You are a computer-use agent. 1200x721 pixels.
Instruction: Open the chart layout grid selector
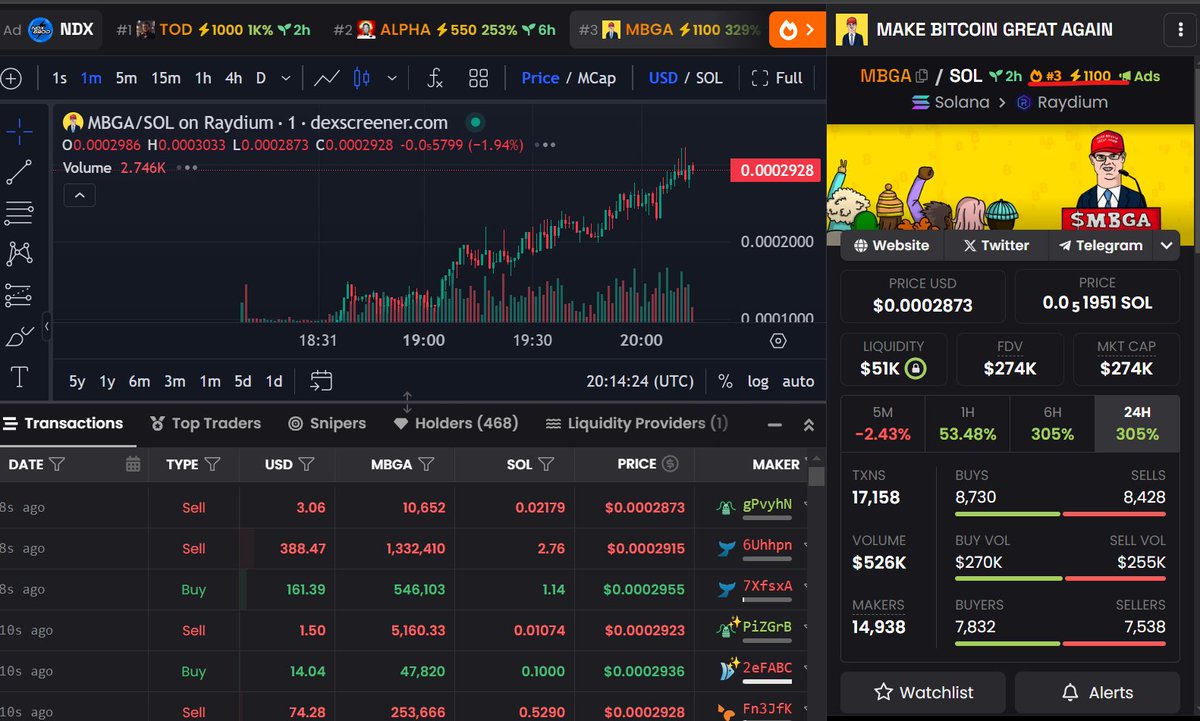pyautogui.click(x=479, y=78)
